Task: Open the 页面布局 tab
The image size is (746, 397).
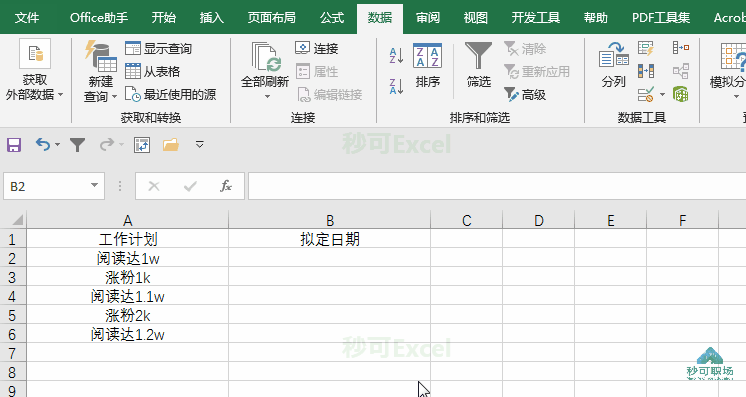Action: (x=272, y=18)
